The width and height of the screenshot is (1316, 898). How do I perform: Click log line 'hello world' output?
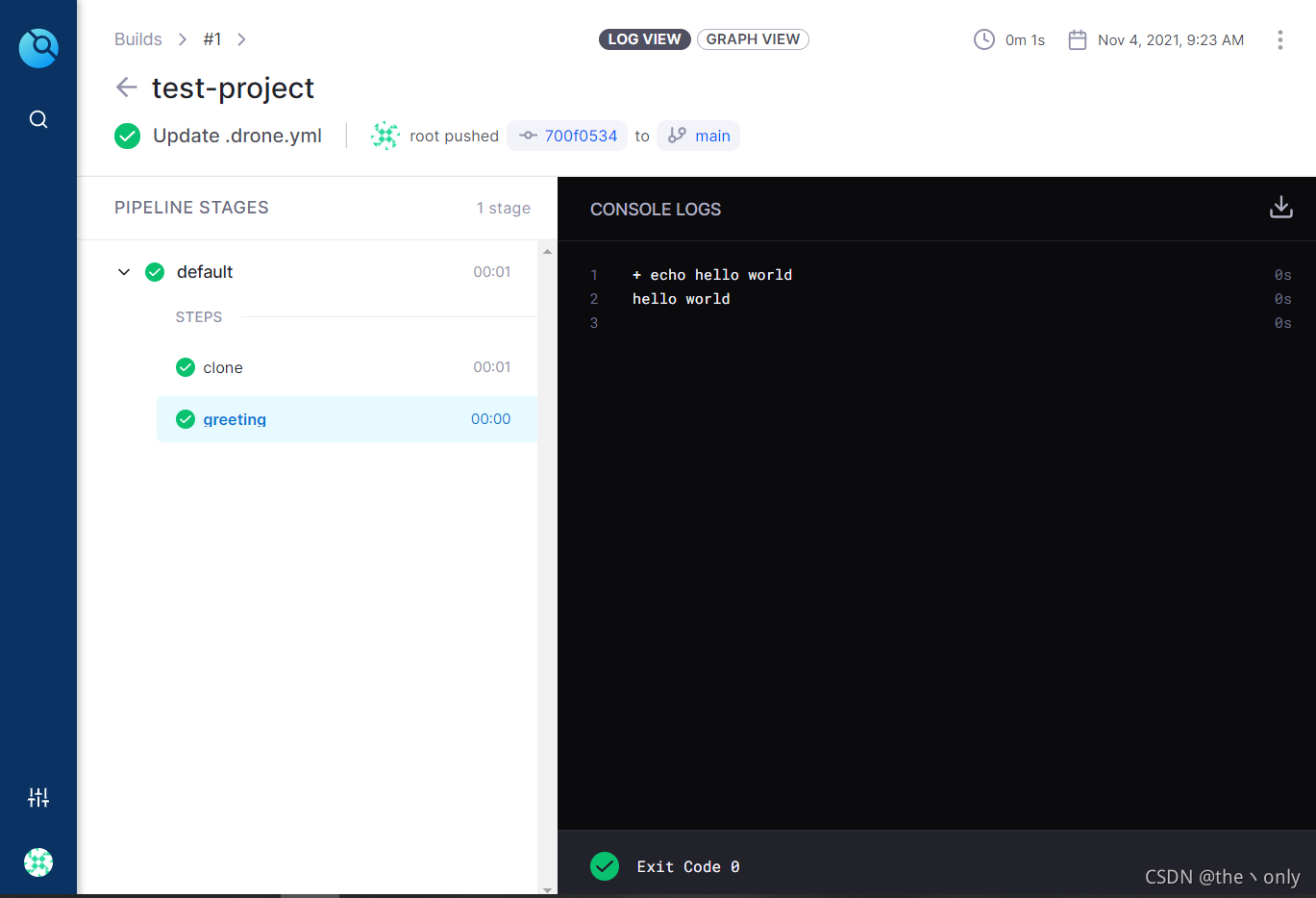click(681, 299)
